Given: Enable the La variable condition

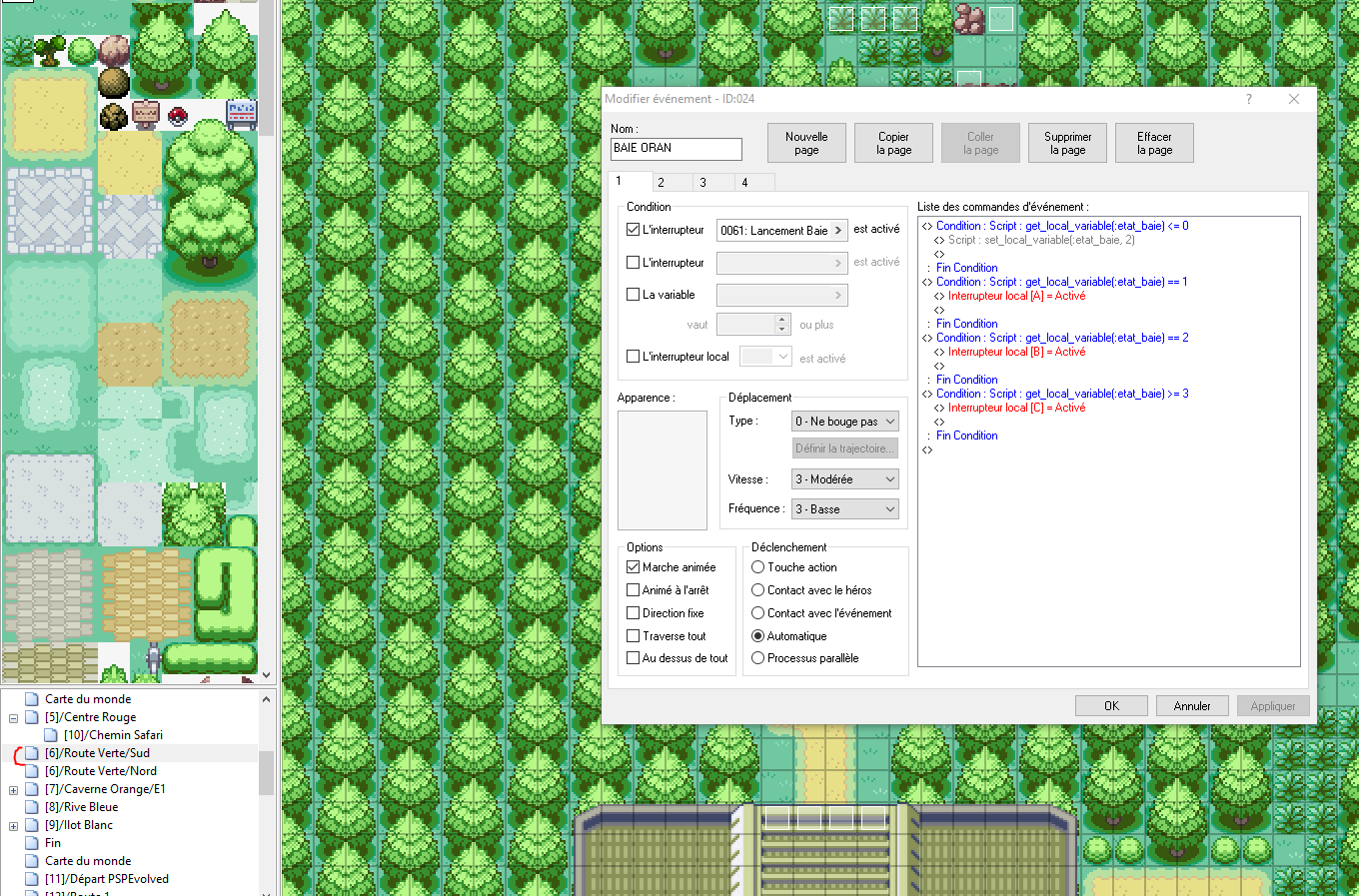Looking at the screenshot, I should pos(633,295).
